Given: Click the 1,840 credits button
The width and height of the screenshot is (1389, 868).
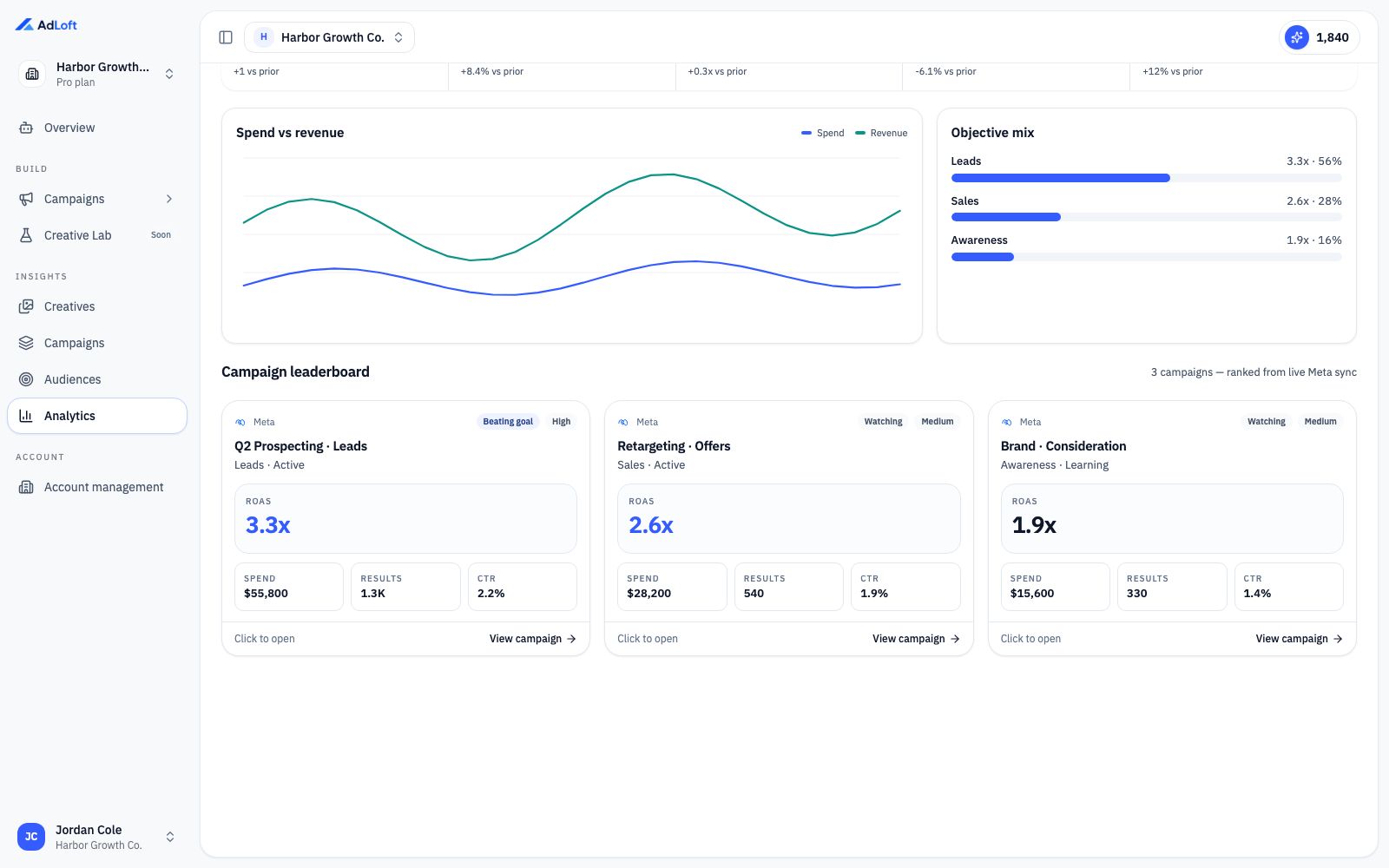Looking at the screenshot, I should [1319, 37].
